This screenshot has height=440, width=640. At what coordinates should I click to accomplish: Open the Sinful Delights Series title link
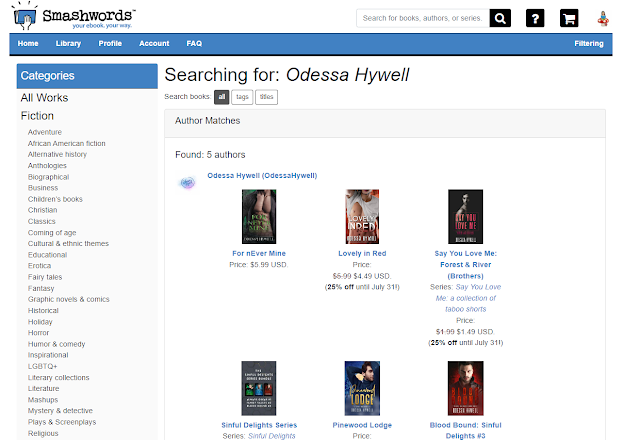pos(259,425)
